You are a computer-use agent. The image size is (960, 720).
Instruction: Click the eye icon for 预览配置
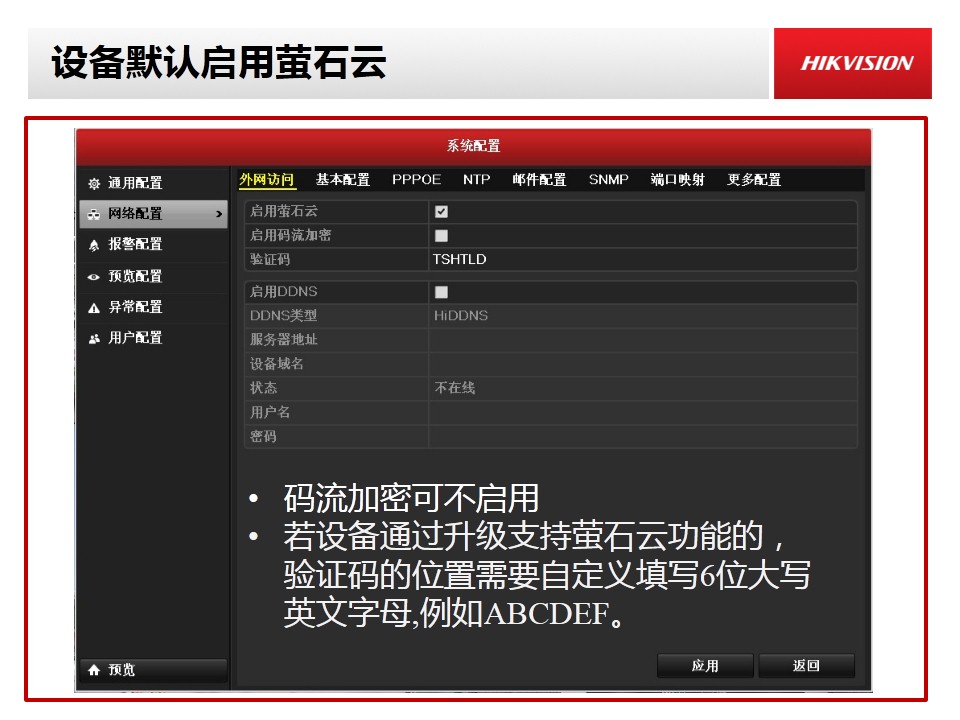(94, 277)
